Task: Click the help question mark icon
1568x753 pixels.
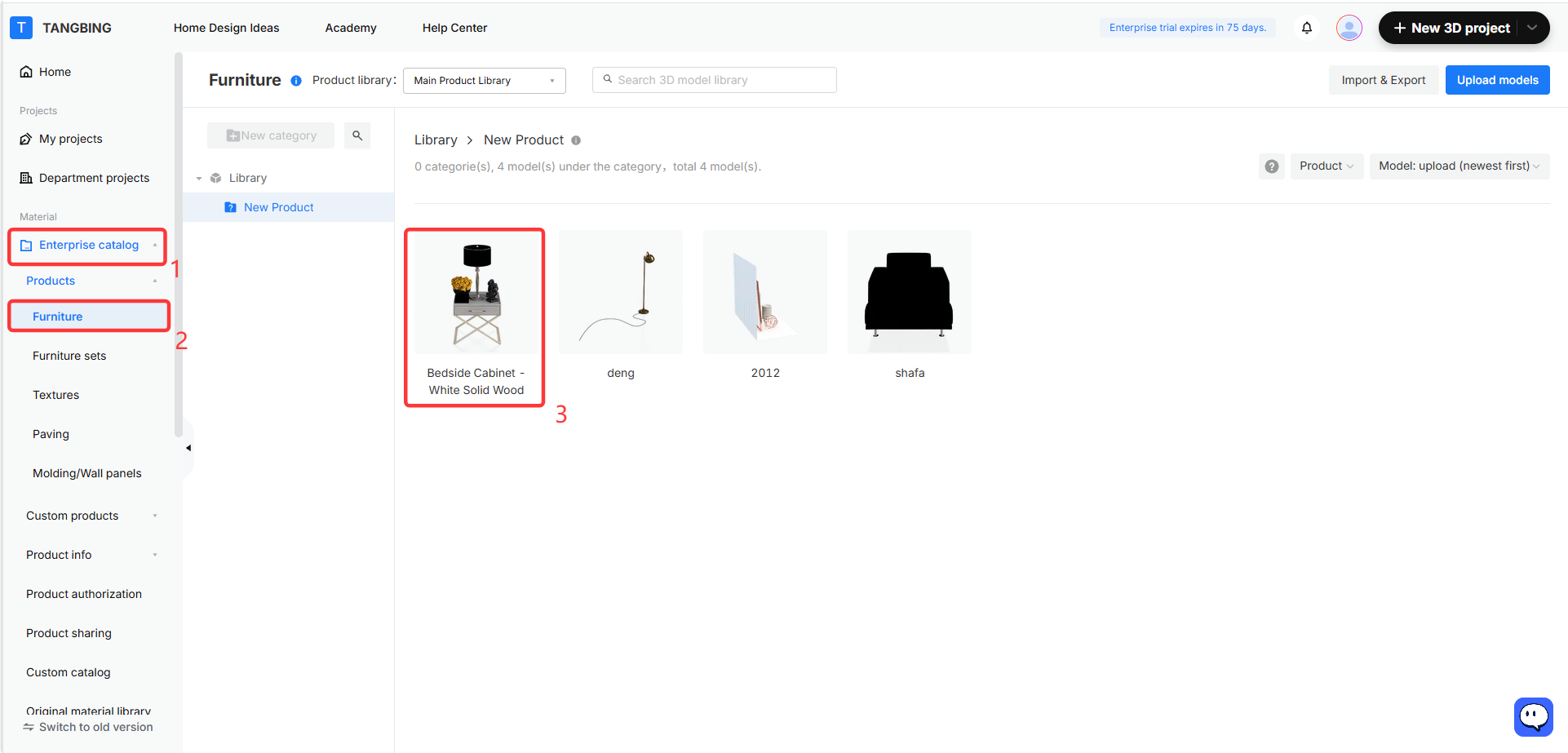Action: click(x=1272, y=166)
